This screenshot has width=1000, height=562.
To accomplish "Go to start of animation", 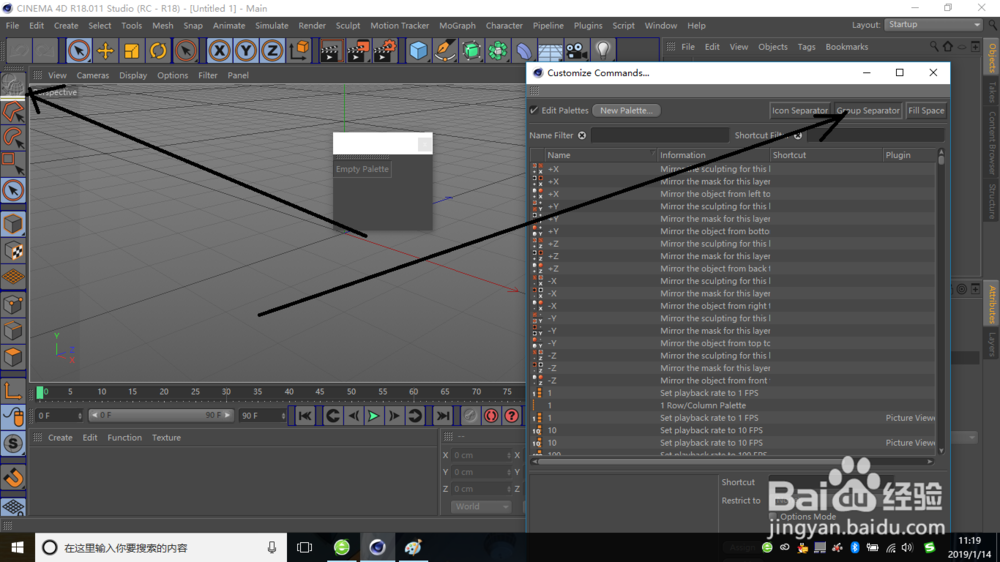I will [305, 416].
